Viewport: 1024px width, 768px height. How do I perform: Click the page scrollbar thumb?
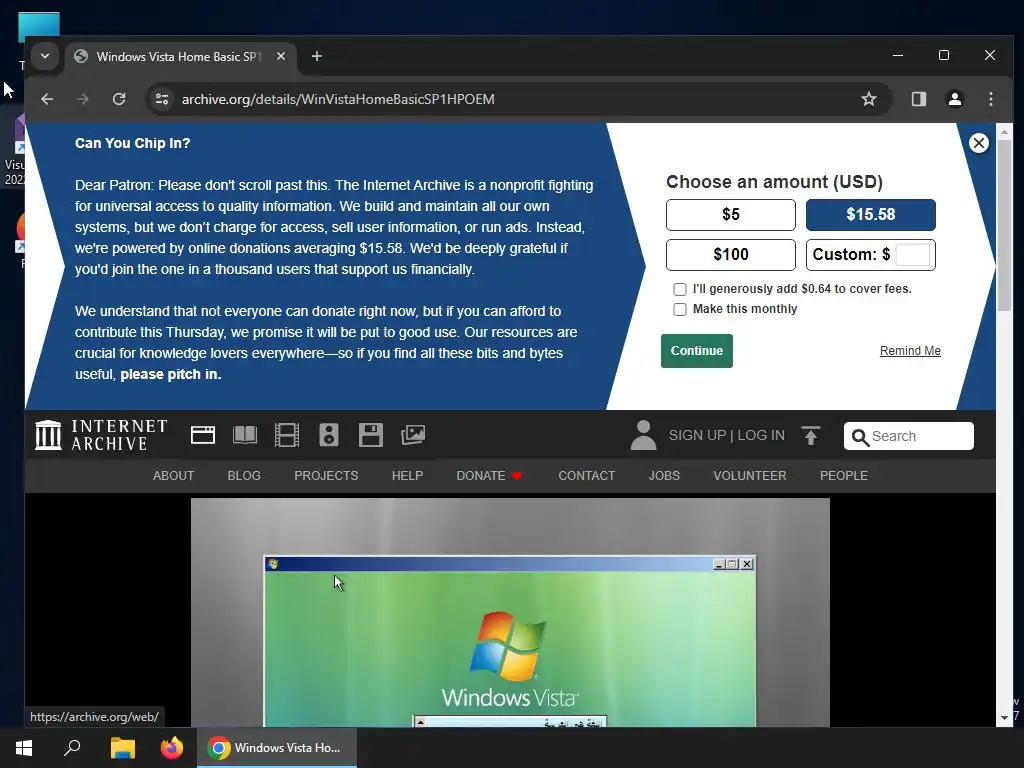tap(1004, 225)
